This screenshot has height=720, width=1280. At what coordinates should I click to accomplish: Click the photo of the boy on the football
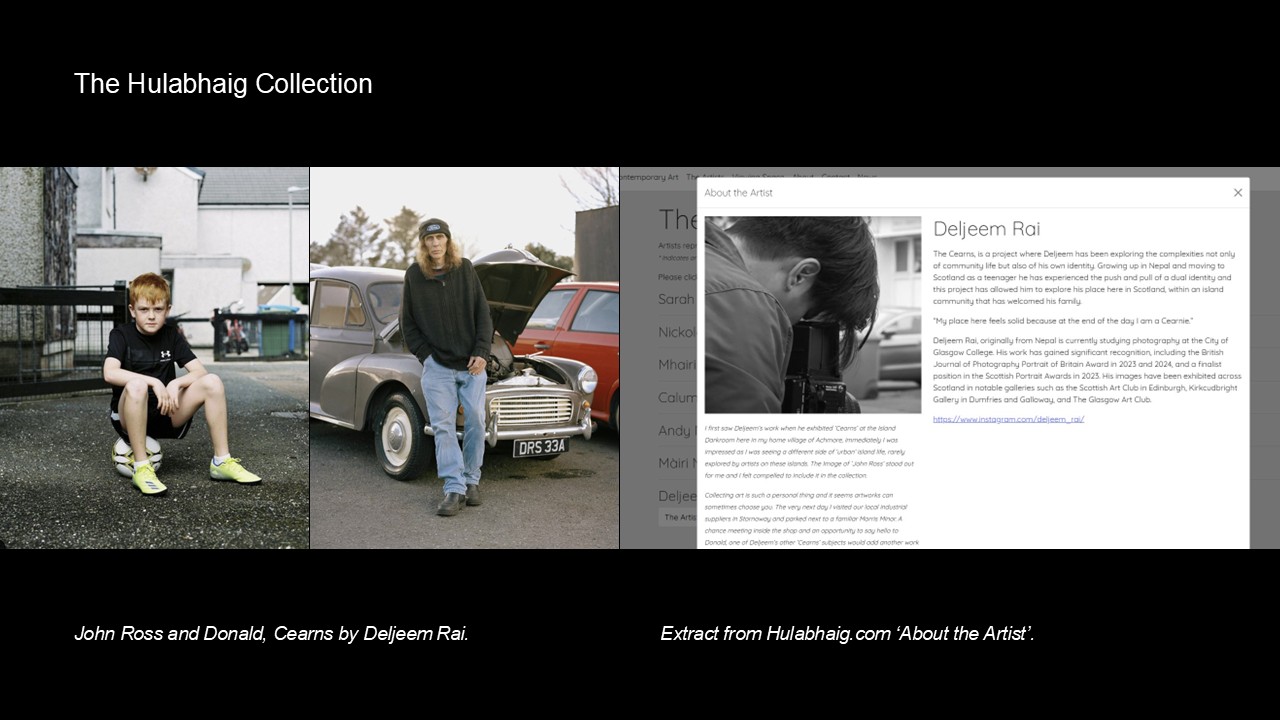[154, 358]
